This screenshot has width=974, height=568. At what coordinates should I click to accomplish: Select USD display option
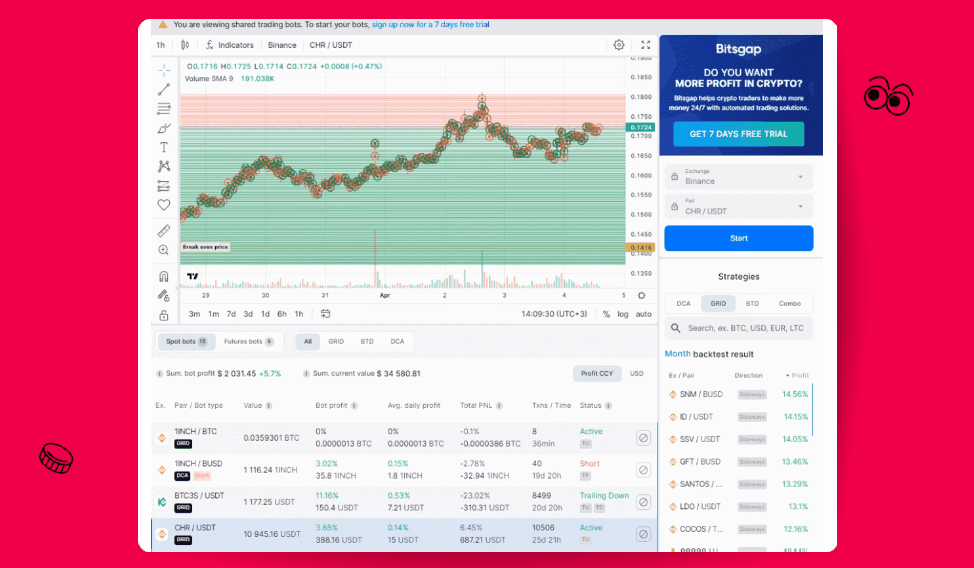(637, 373)
